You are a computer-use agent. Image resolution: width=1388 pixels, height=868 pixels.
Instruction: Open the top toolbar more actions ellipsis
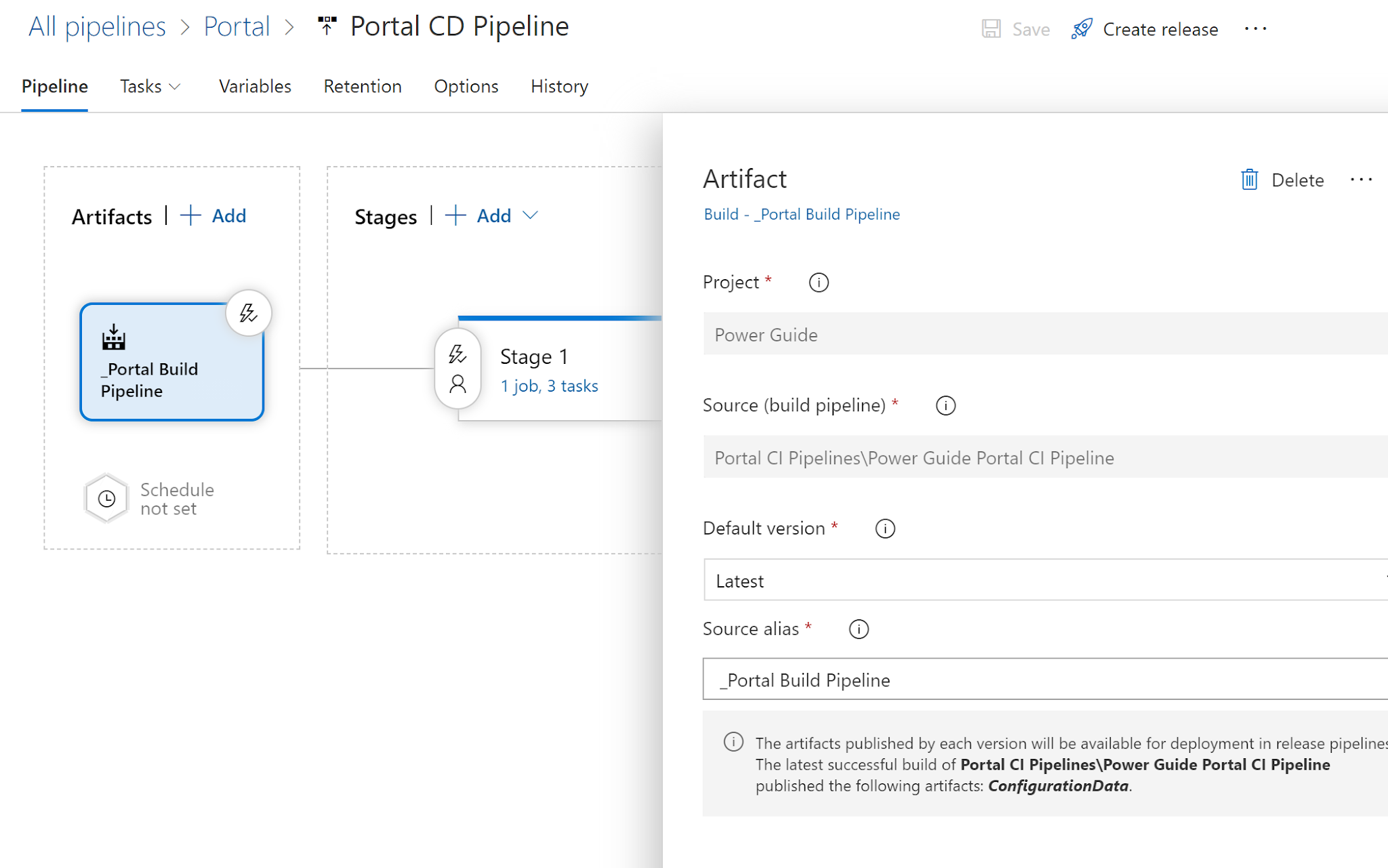(1255, 29)
